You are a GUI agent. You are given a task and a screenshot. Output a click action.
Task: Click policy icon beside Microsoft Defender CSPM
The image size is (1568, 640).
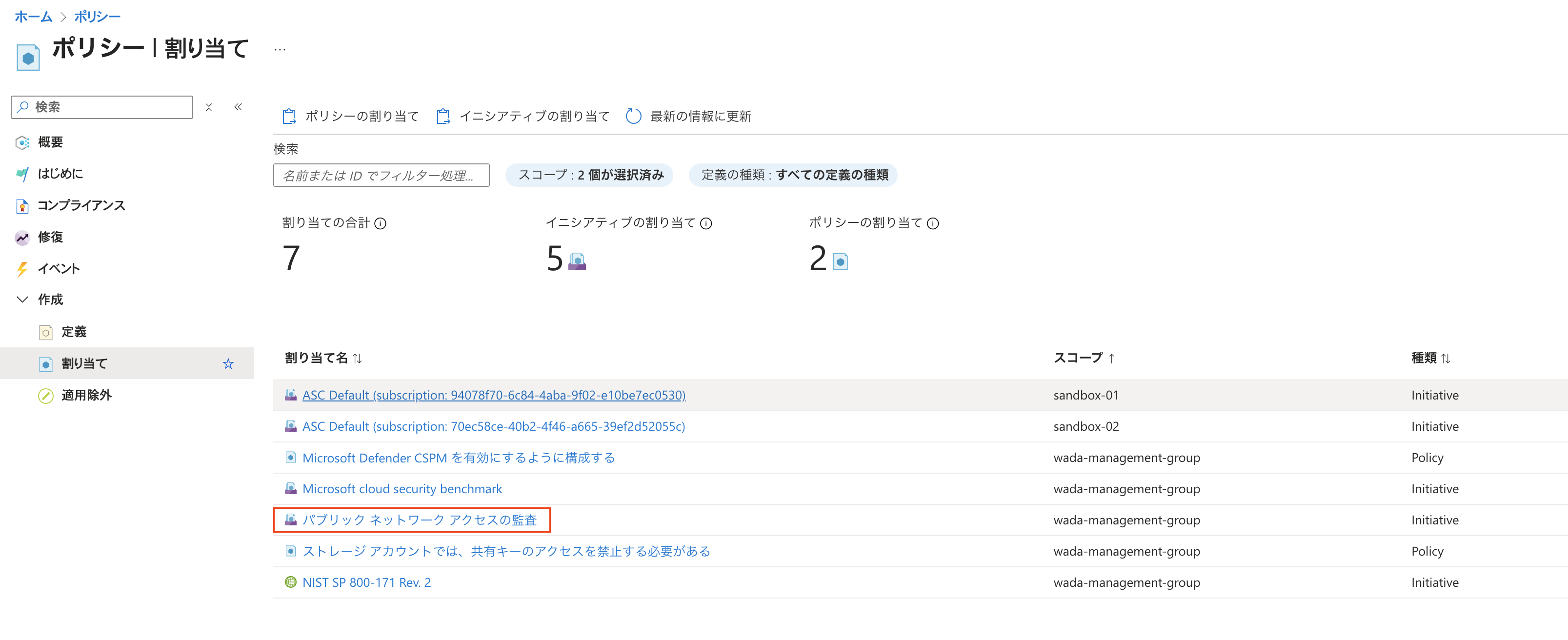(x=291, y=458)
